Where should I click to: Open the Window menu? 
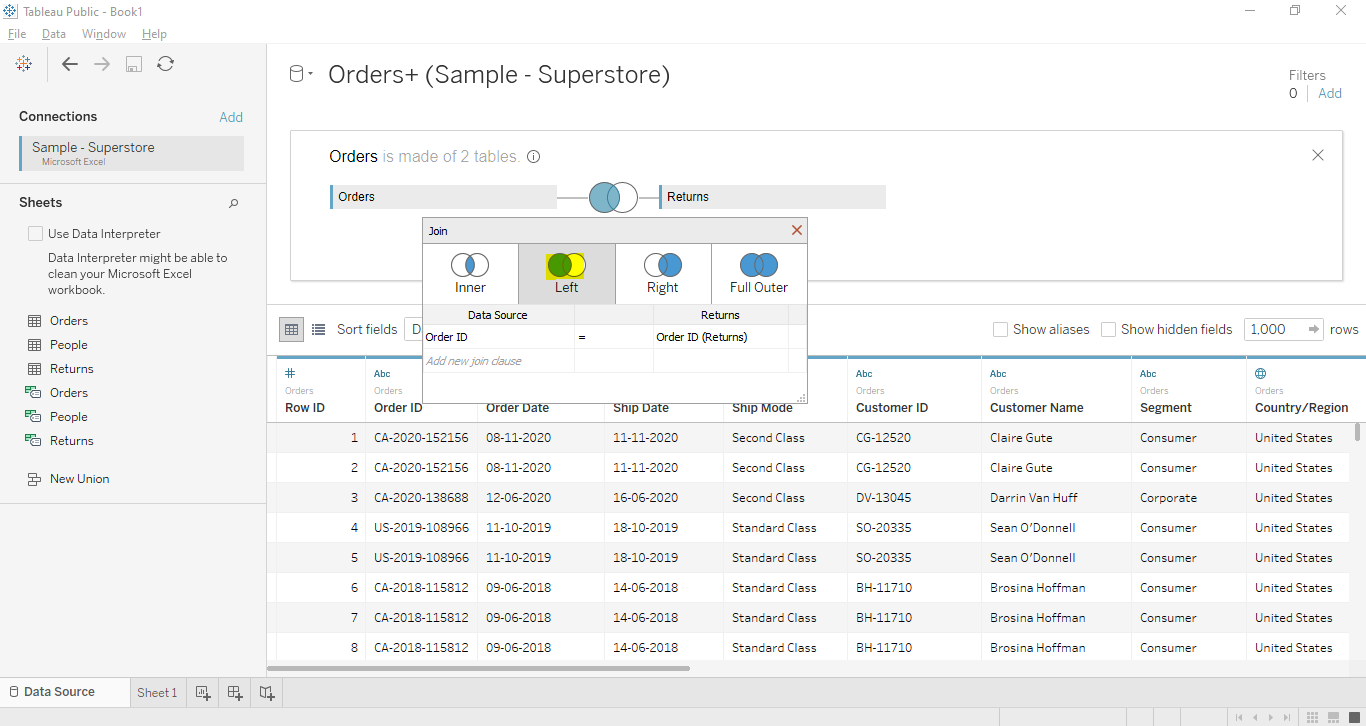104,34
